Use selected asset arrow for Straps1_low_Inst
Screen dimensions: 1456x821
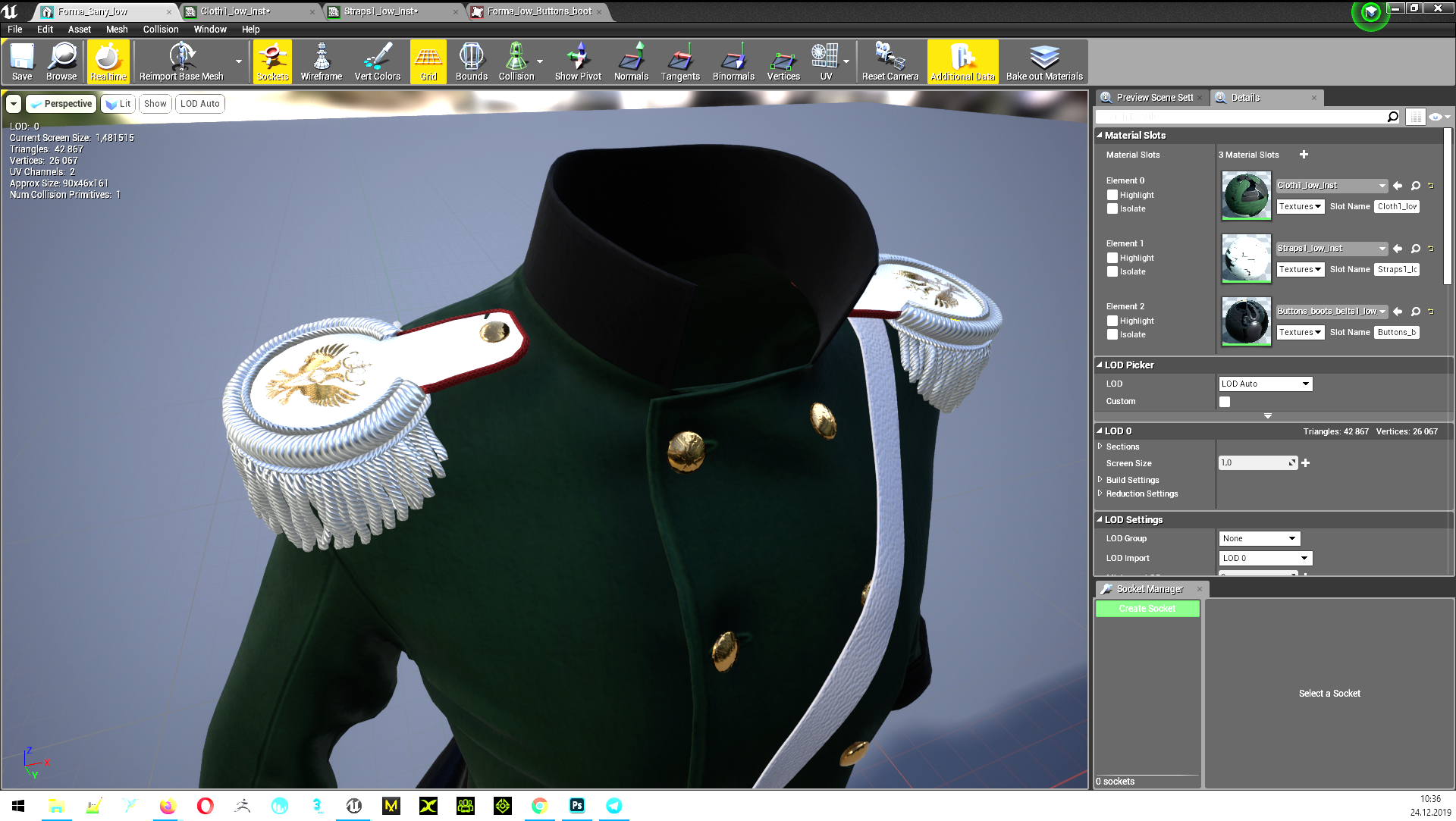point(1398,249)
